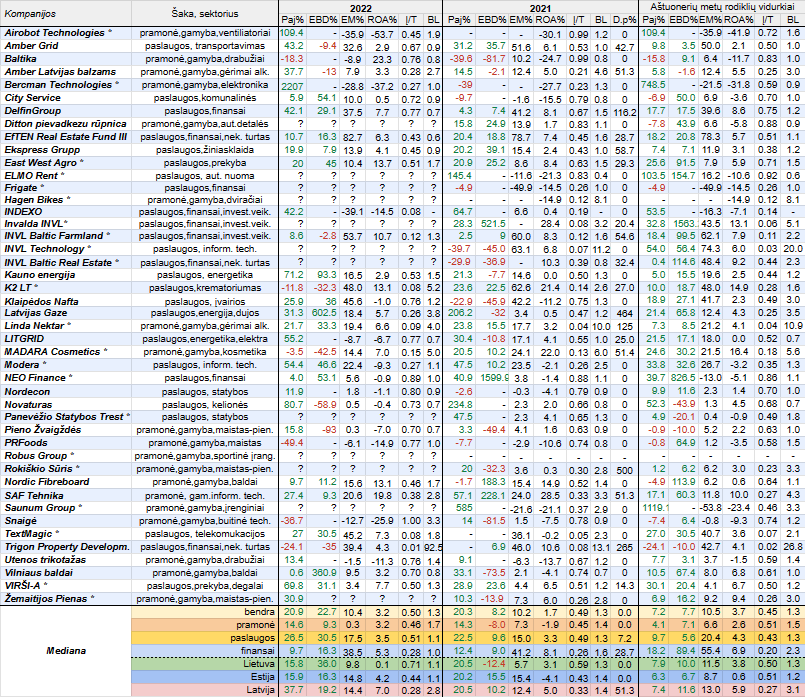Viewport: 805px width, 697px height.
Task: Click the 'D.p%' column header
Action: coord(625,20)
